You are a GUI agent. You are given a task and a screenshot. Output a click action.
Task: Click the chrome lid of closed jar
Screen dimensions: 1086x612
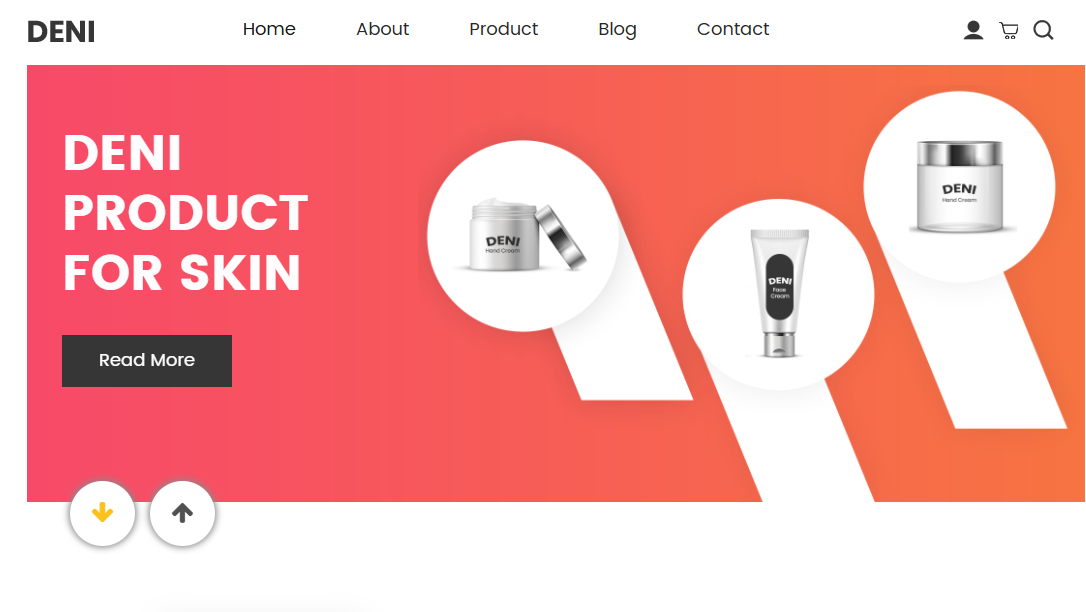pos(960,153)
